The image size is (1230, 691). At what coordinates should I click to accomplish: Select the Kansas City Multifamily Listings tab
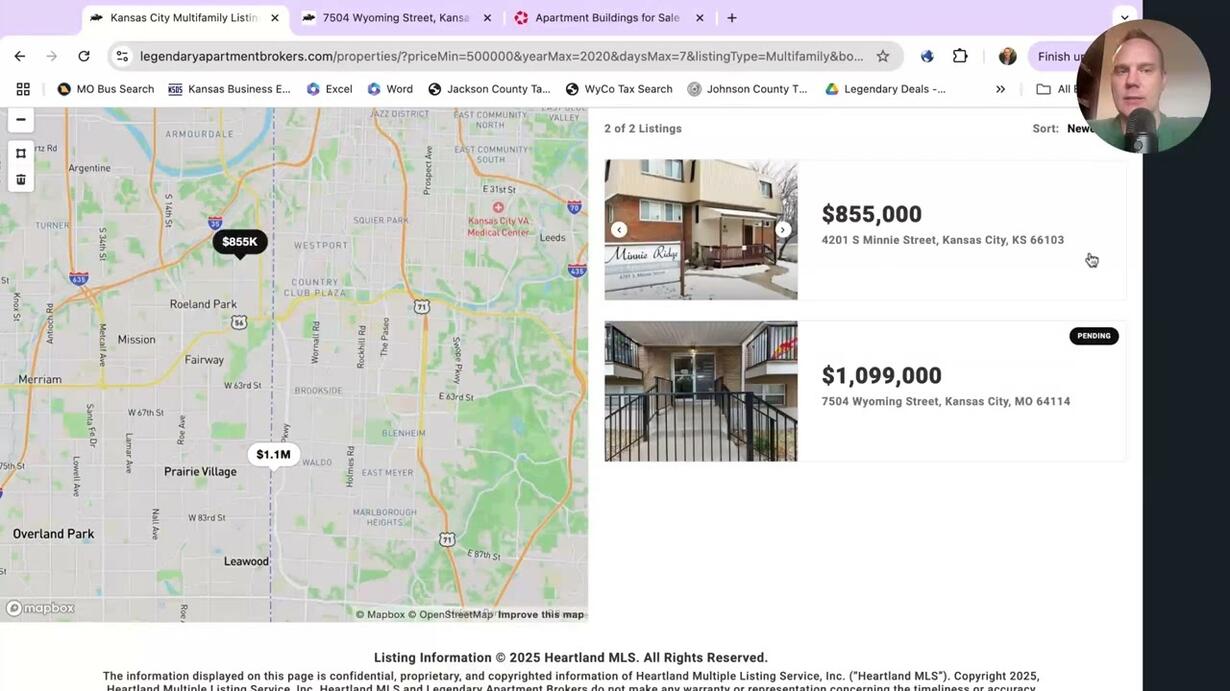pyautogui.click(x=185, y=18)
